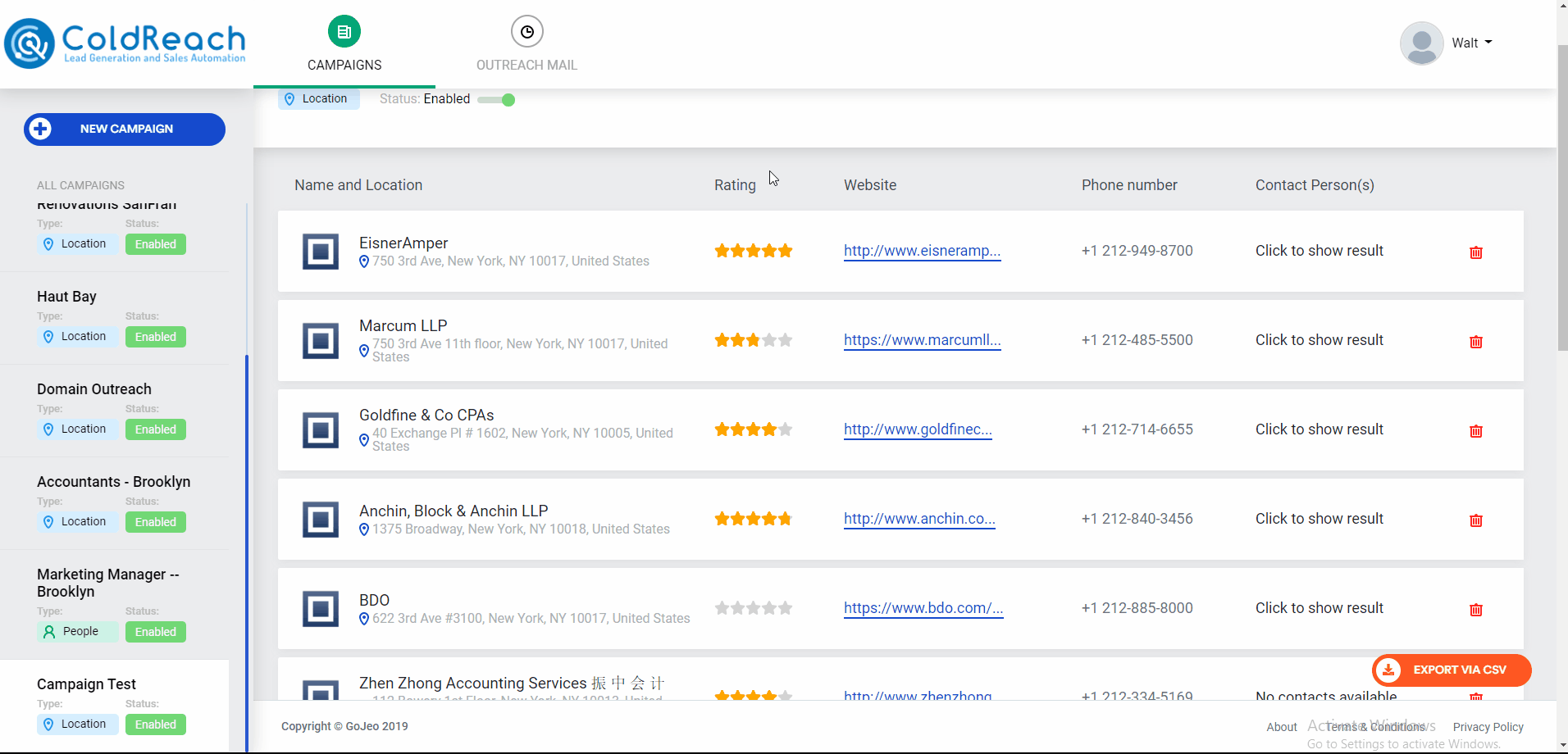This screenshot has height=754, width=1568.
Task: Delete the Anchin, Block & Anchin row
Action: point(1476,520)
